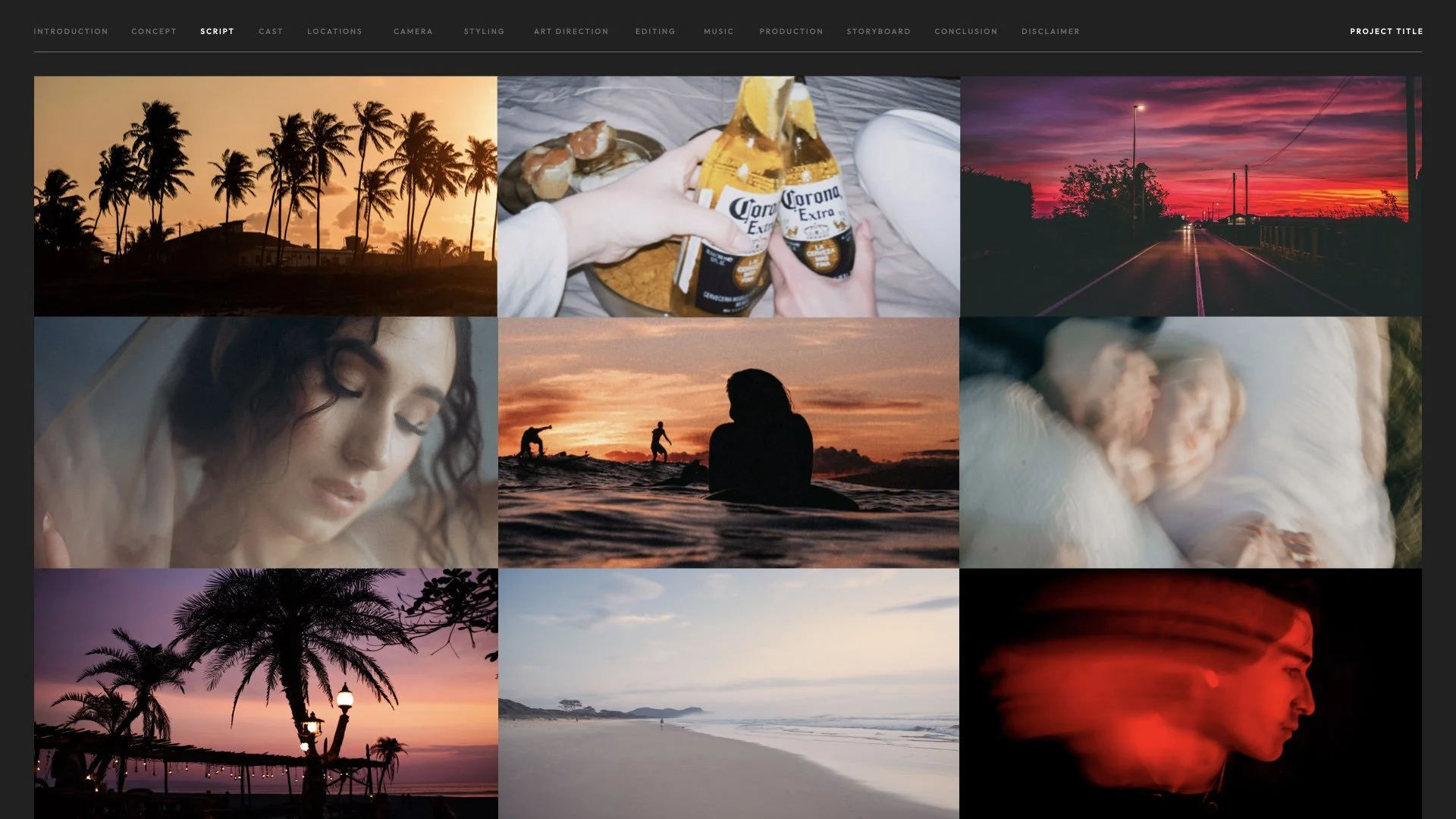Select the Script navigation item
The width and height of the screenshot is (1456, 819).
[x=217, y=31]
